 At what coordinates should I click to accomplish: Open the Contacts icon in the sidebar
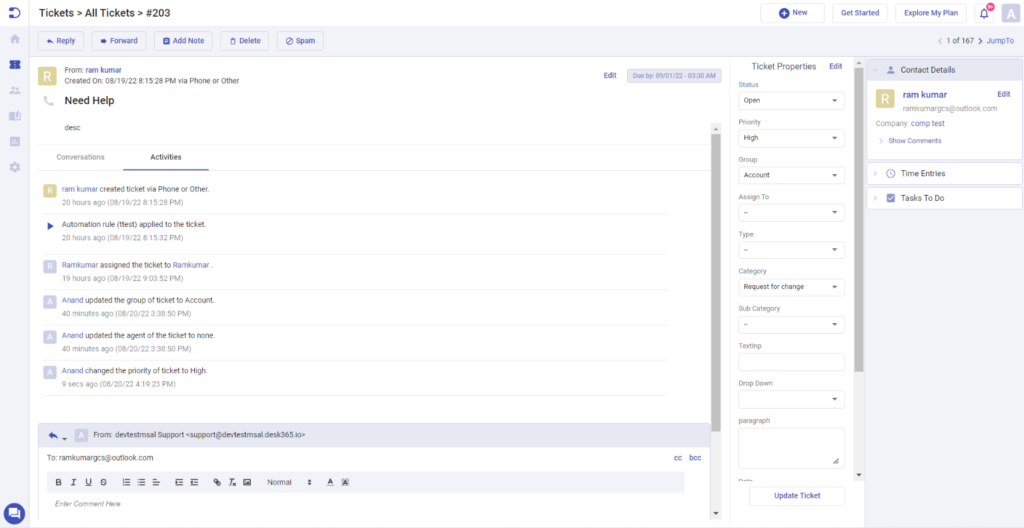14,90
